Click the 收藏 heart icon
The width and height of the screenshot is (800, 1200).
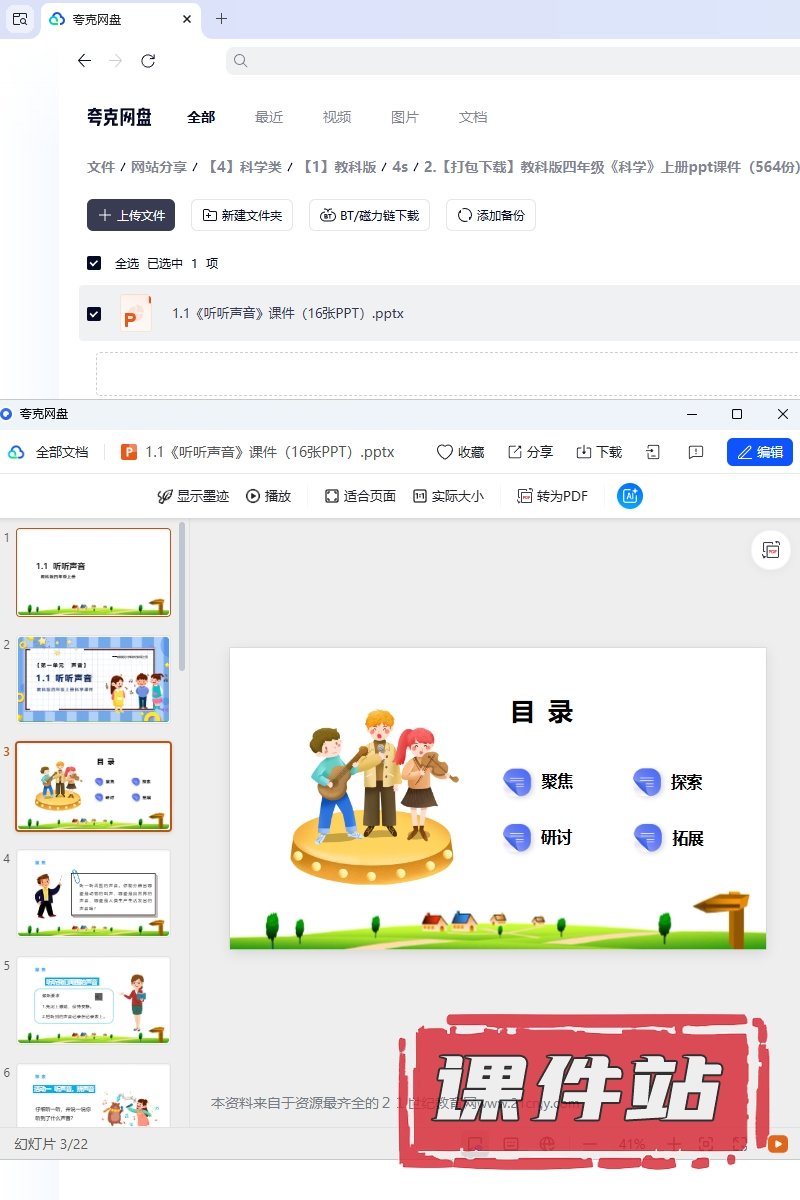click(x=445, y=452)
